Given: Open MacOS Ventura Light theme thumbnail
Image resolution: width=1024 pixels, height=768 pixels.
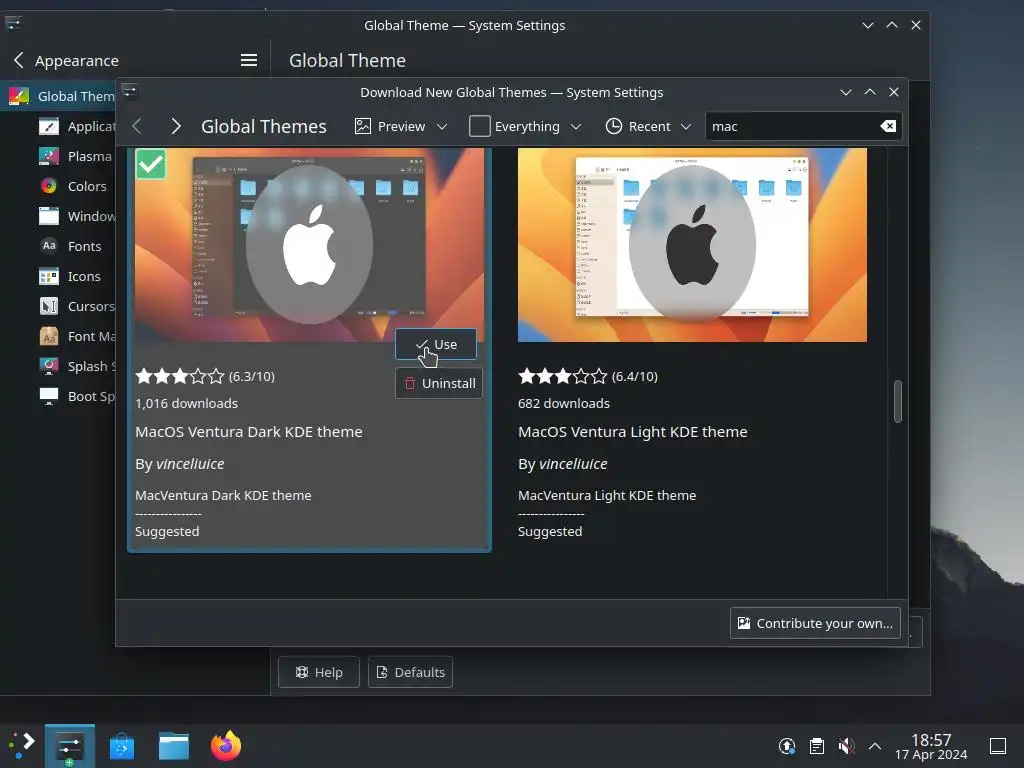Looking at the screenshot, I should (692, 244).
